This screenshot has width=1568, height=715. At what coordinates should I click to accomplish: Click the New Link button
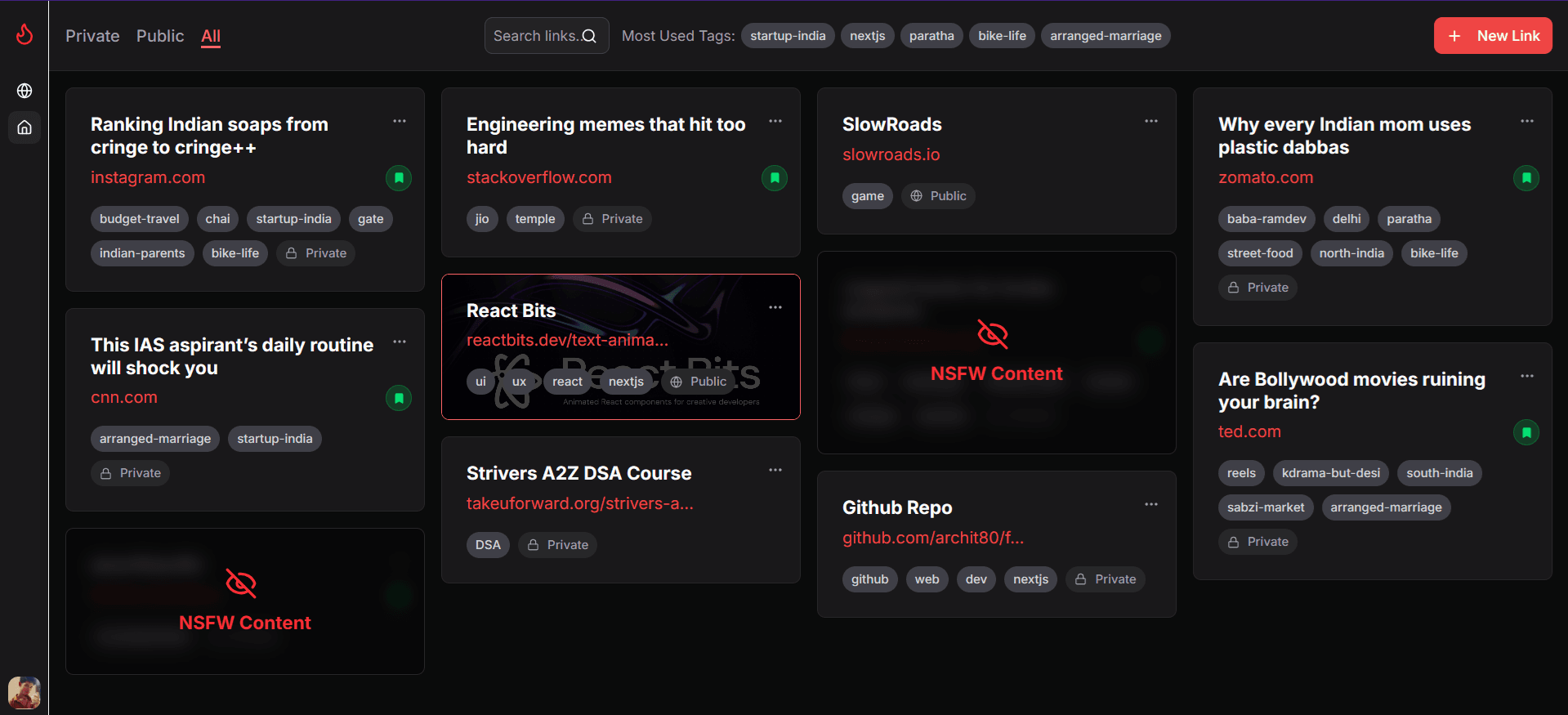(x=1493, y=36)
